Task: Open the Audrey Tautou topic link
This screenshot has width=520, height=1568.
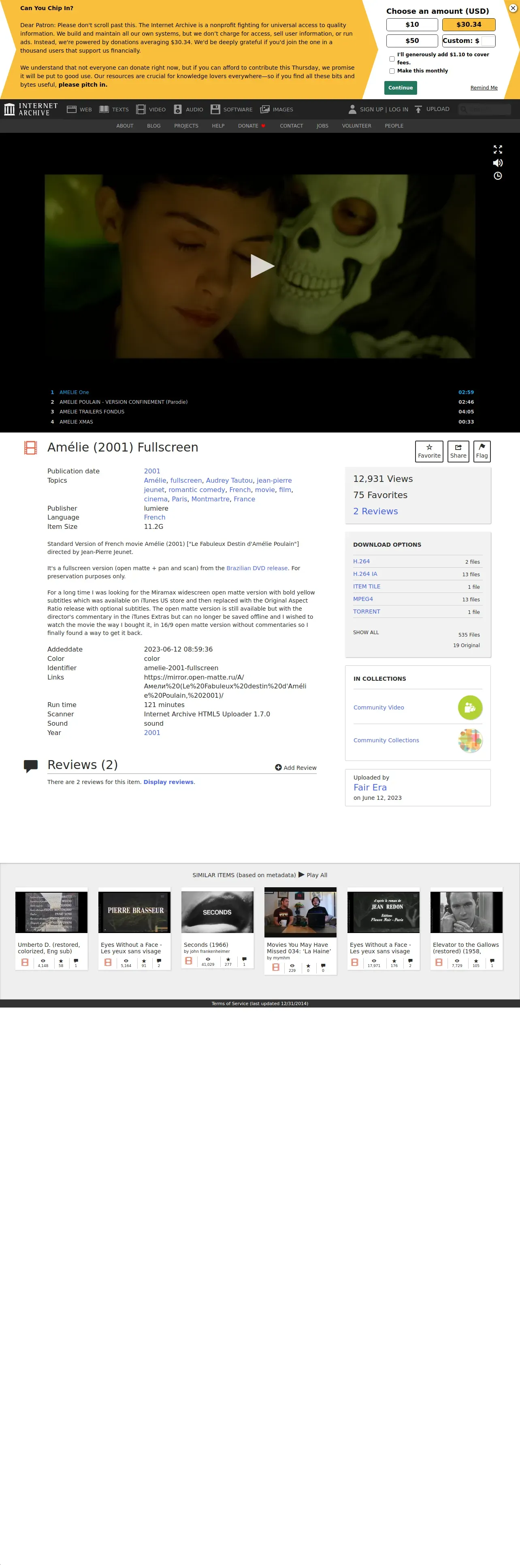Action: point(229,481)
